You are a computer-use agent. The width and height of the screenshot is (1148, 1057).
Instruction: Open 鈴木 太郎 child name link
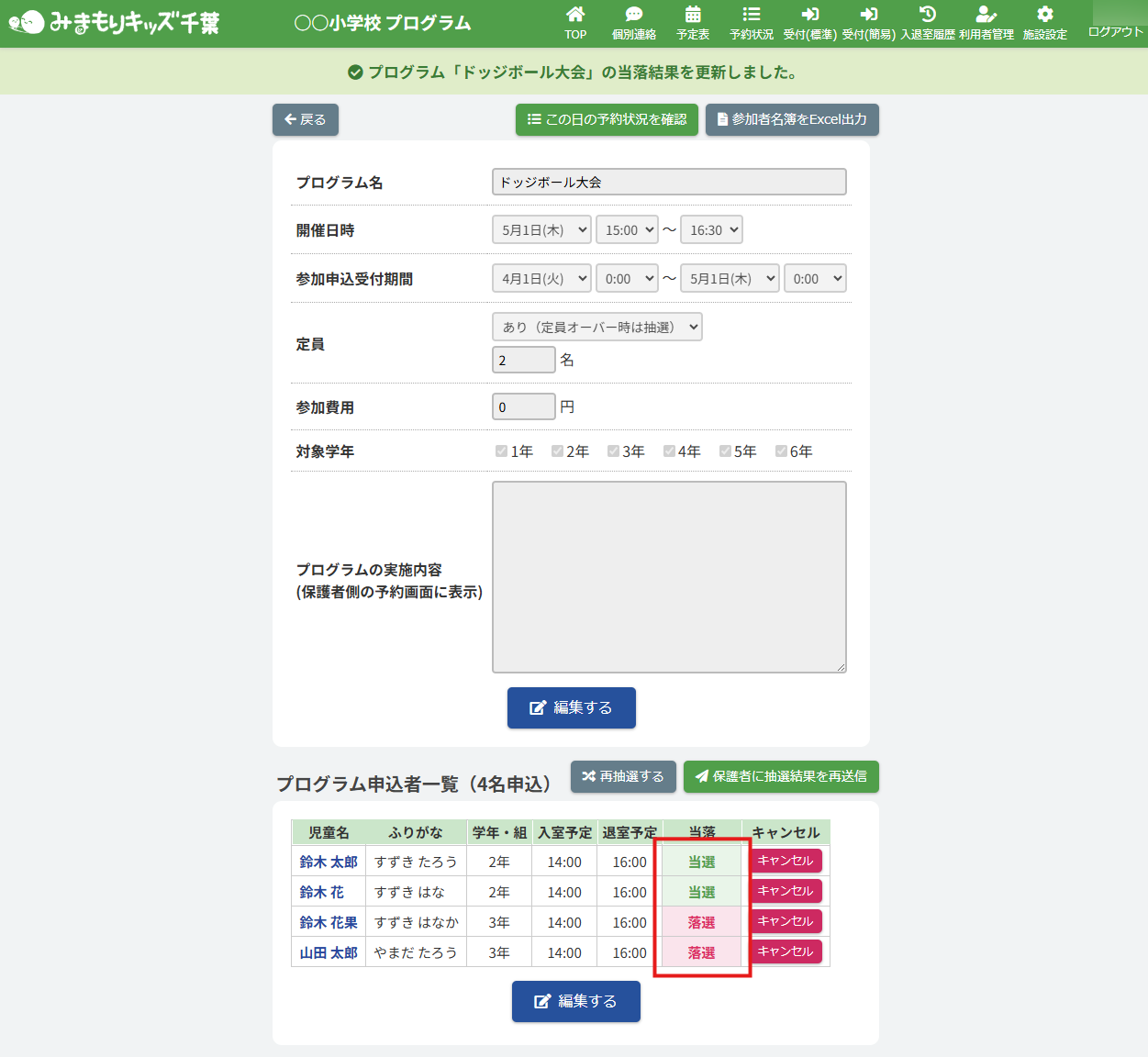[x=329, y=862]
